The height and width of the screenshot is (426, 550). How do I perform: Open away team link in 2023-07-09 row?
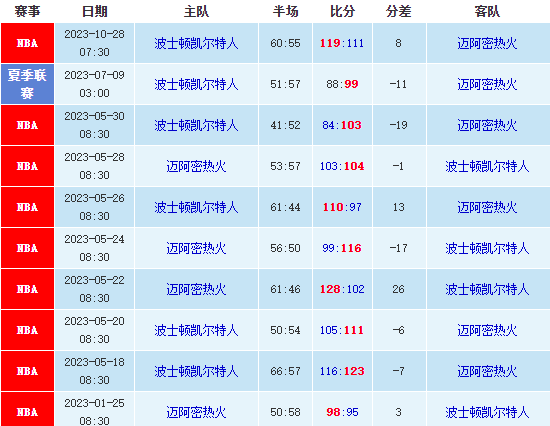[x=487, y=85]
